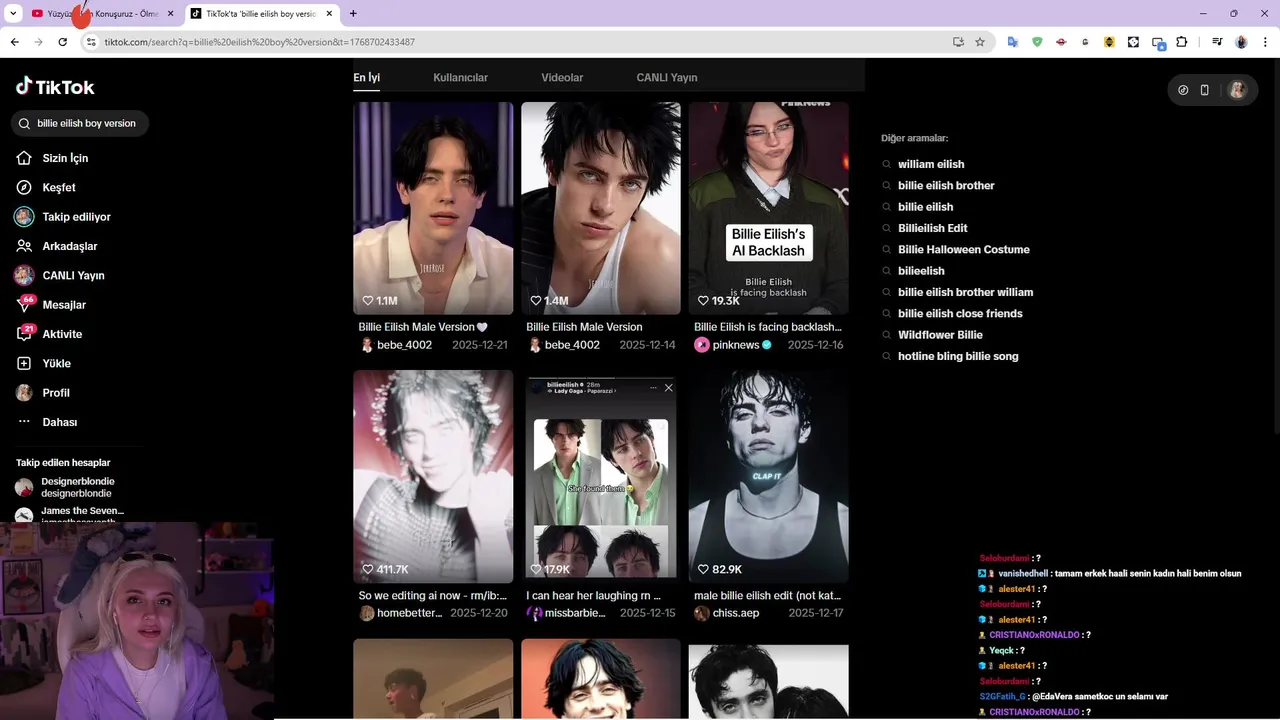
Task: Open media controls music icon
Action: (x=1217, y=42)
